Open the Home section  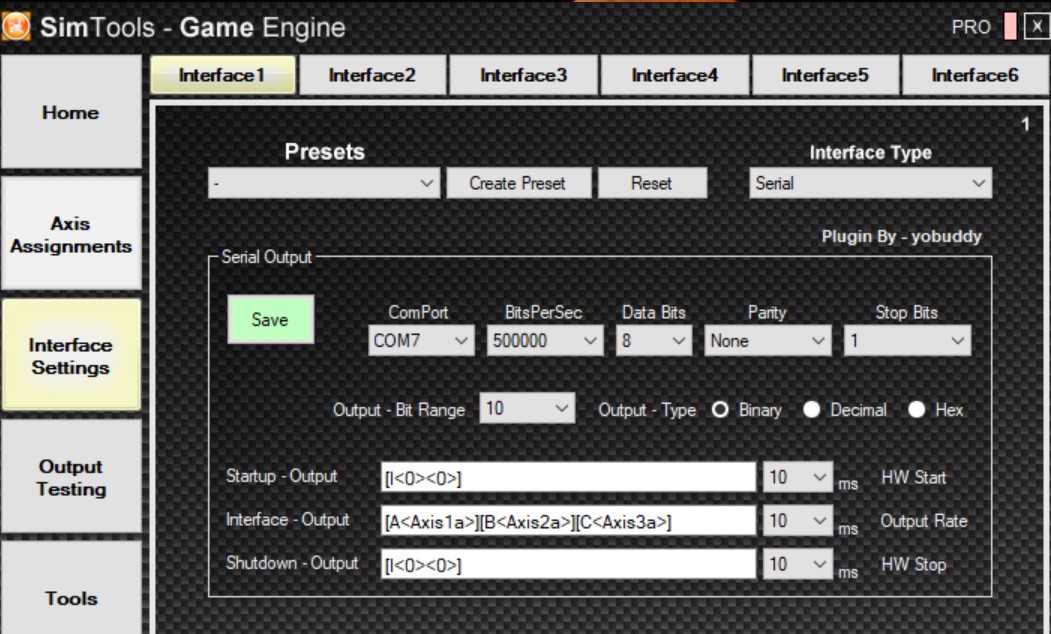coord(70,112)
